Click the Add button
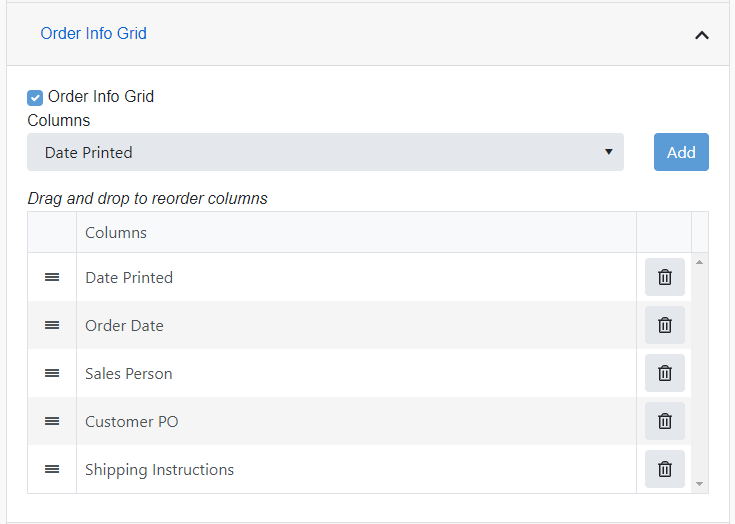 click(x=681, y=152)
